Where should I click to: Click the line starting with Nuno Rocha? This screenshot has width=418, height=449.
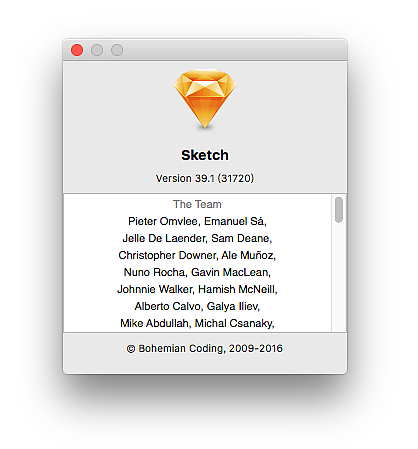coord(197,272)
